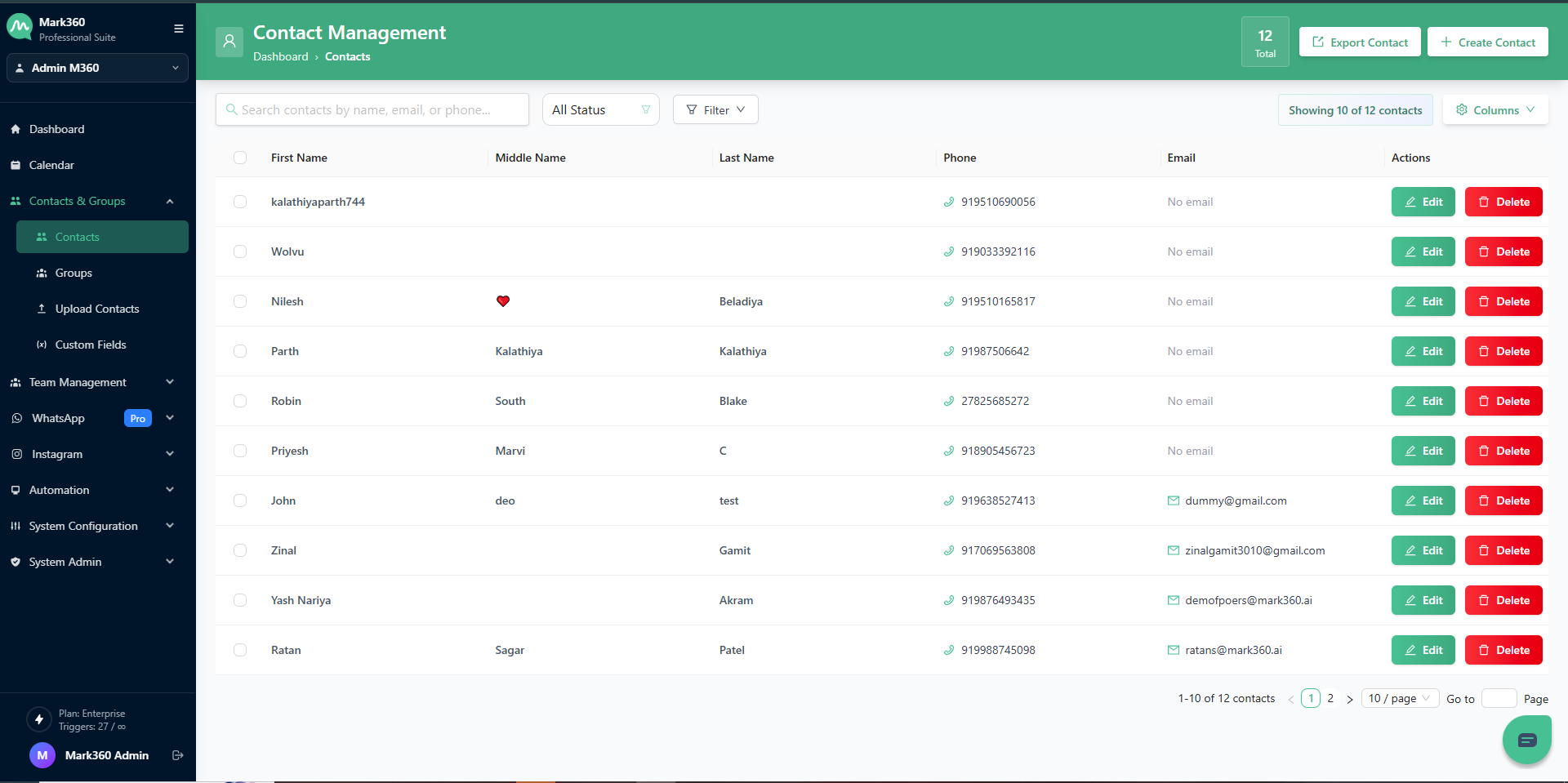Image resolution: width=1568 pixels, height=783 pixels.
Task: Click the phone icon in Nilesh's row
Action: point(948,301)
